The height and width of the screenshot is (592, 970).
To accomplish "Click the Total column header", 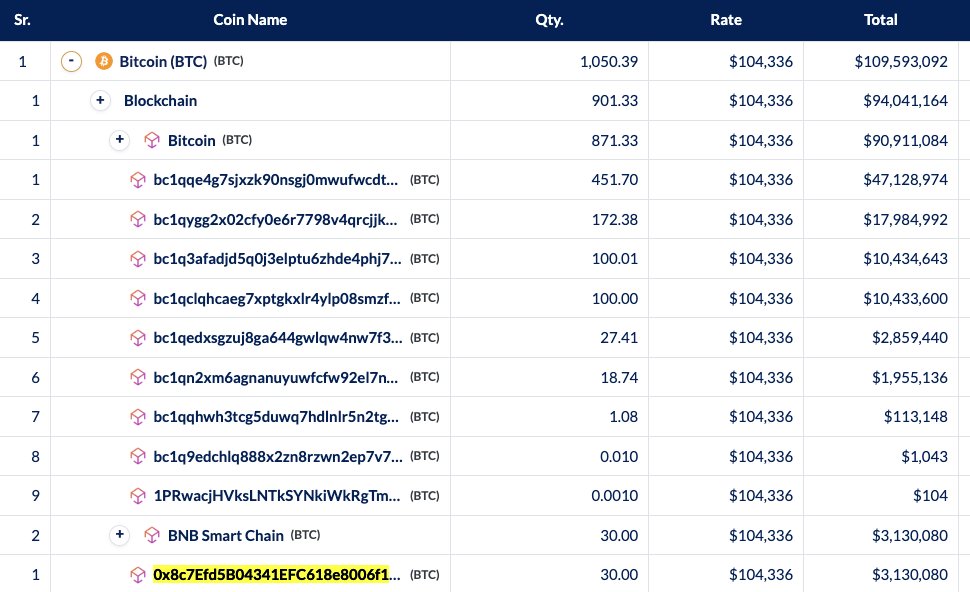I will (x=880, y=20).
